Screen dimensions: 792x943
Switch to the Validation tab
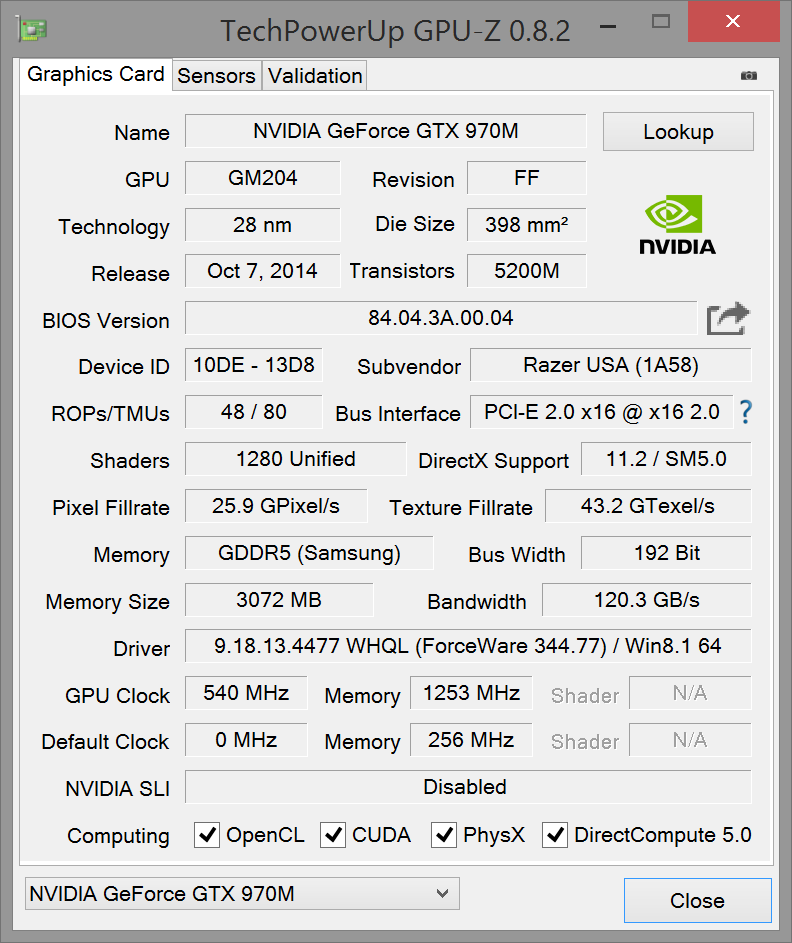(x=315, y=76)
